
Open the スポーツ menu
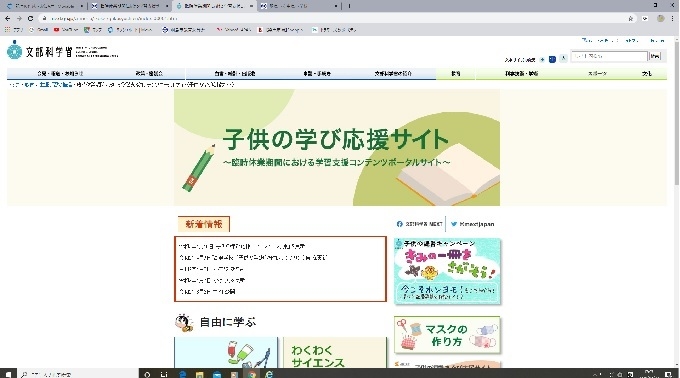(x=597, y=74)
